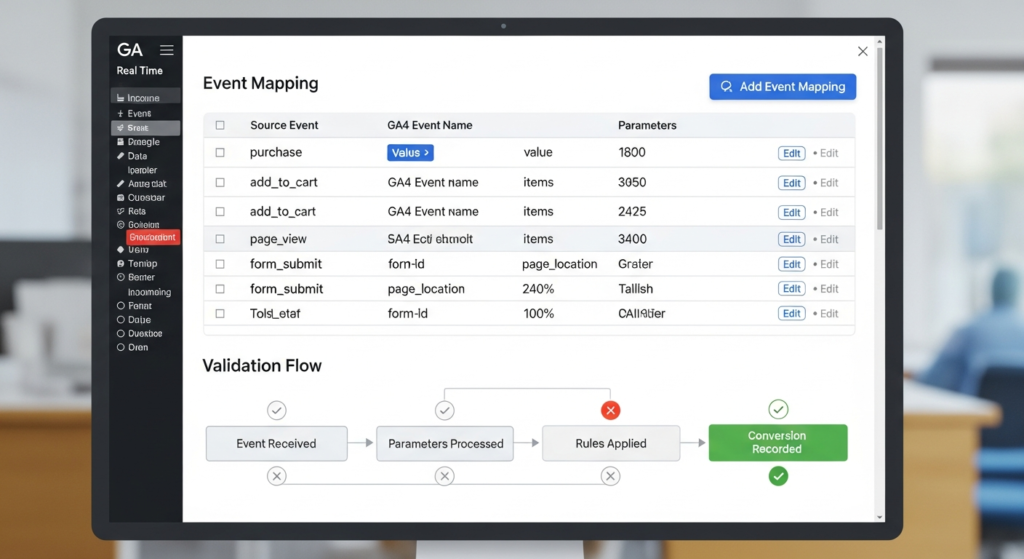
Task: Click the red X above Rules Applied
Action: click(611, 410)
